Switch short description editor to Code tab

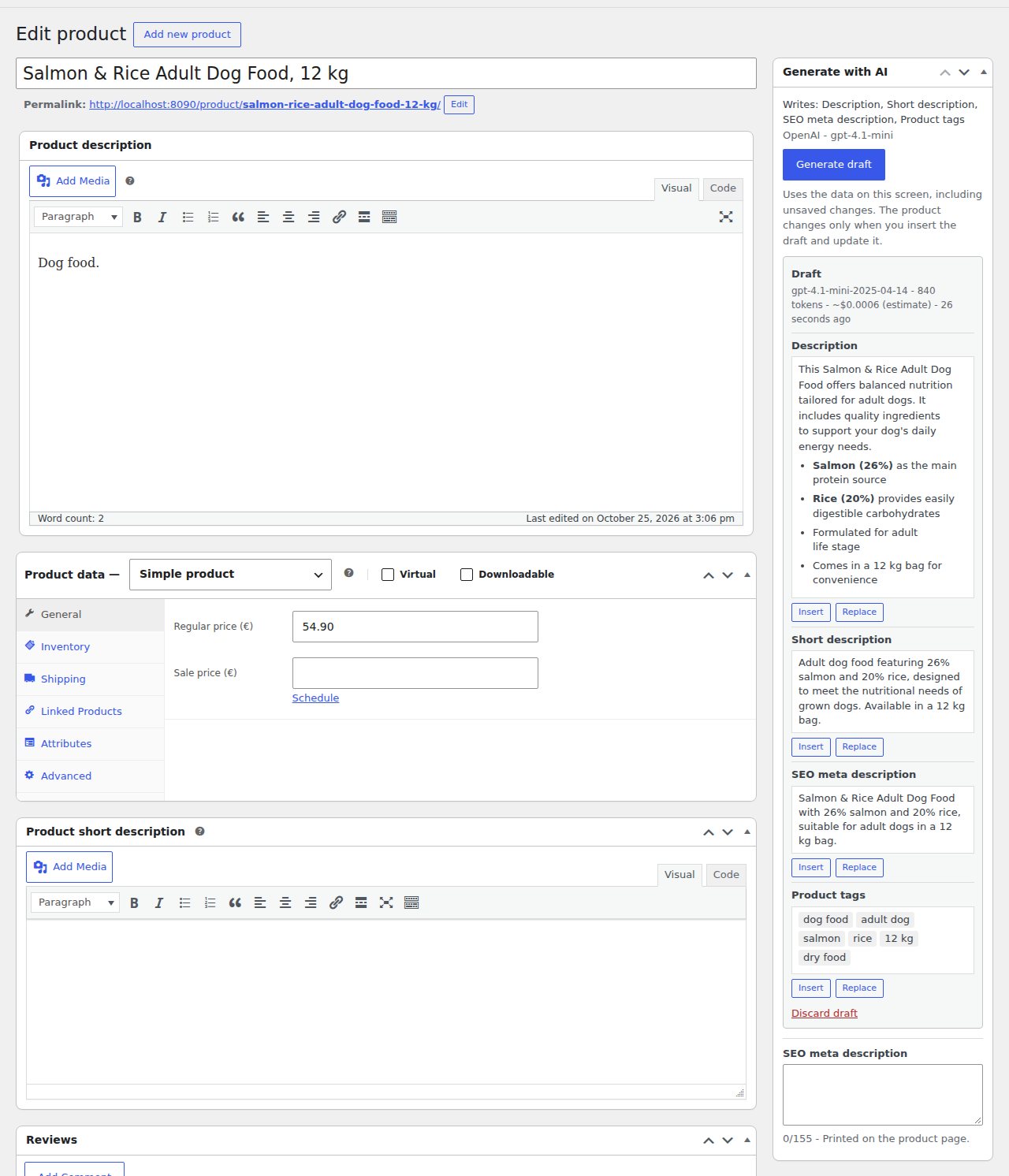pos(726,875)
